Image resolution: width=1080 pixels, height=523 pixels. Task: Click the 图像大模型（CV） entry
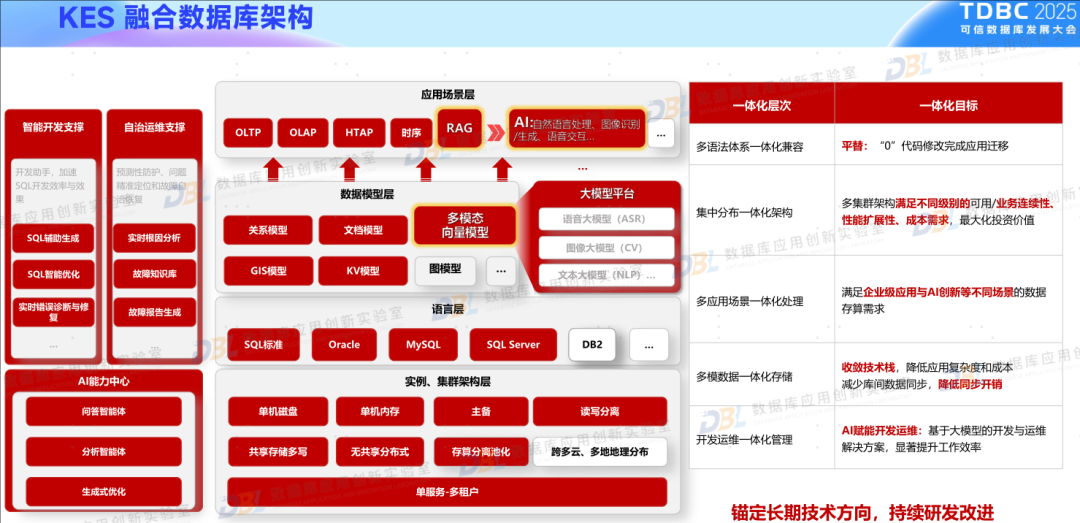point(606,247)
